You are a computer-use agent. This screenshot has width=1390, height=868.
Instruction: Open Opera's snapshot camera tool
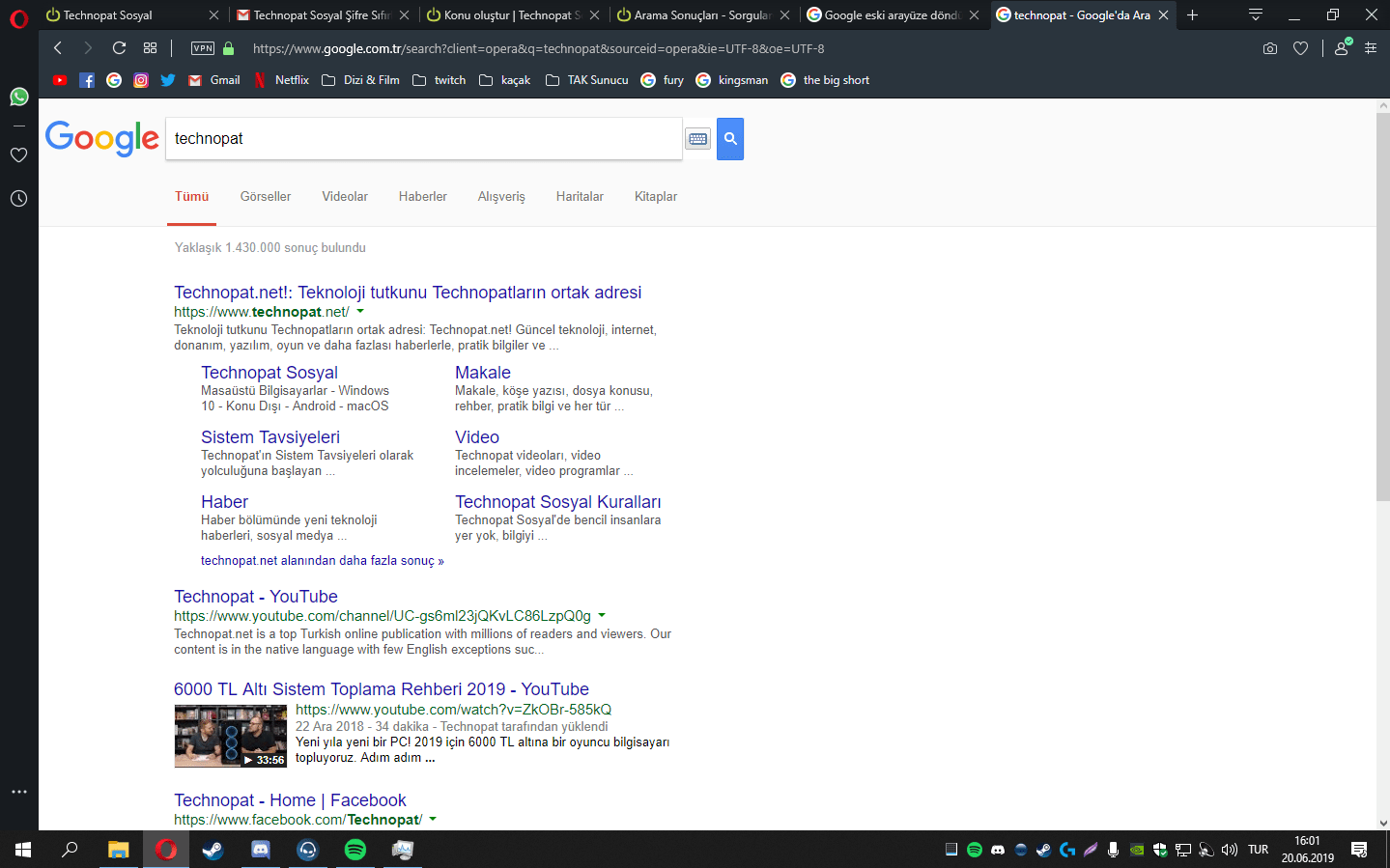[1269, 47]
